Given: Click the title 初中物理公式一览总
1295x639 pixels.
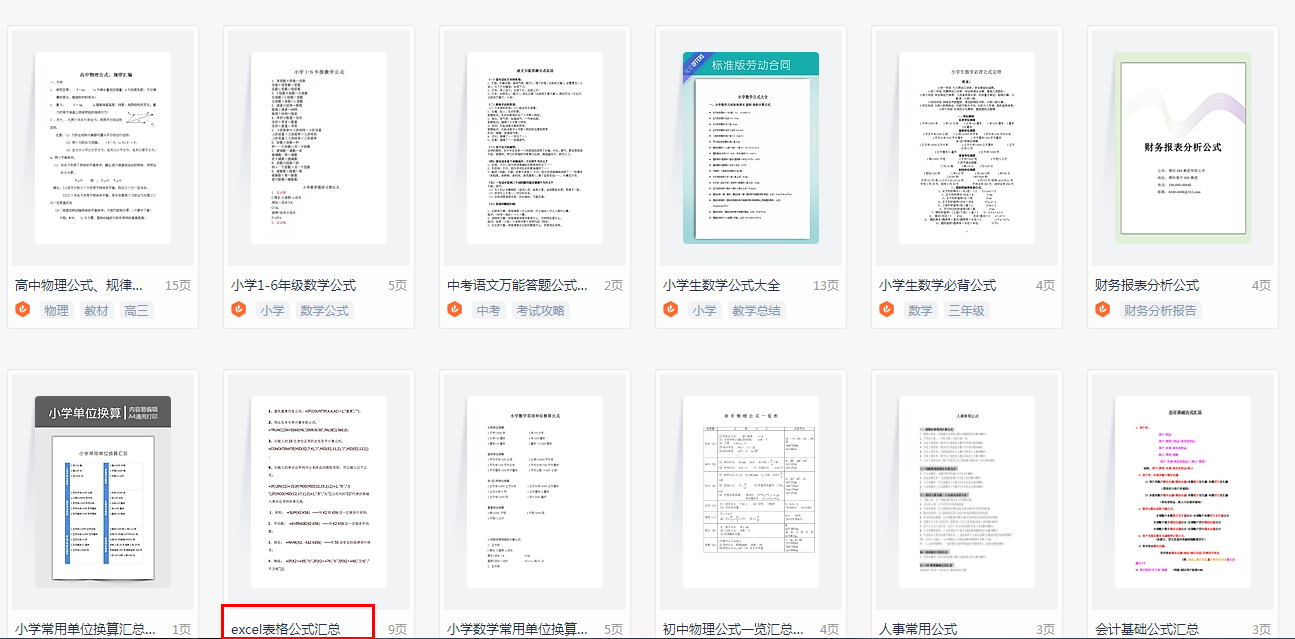Looking at the screenshot, I should 734,629.
